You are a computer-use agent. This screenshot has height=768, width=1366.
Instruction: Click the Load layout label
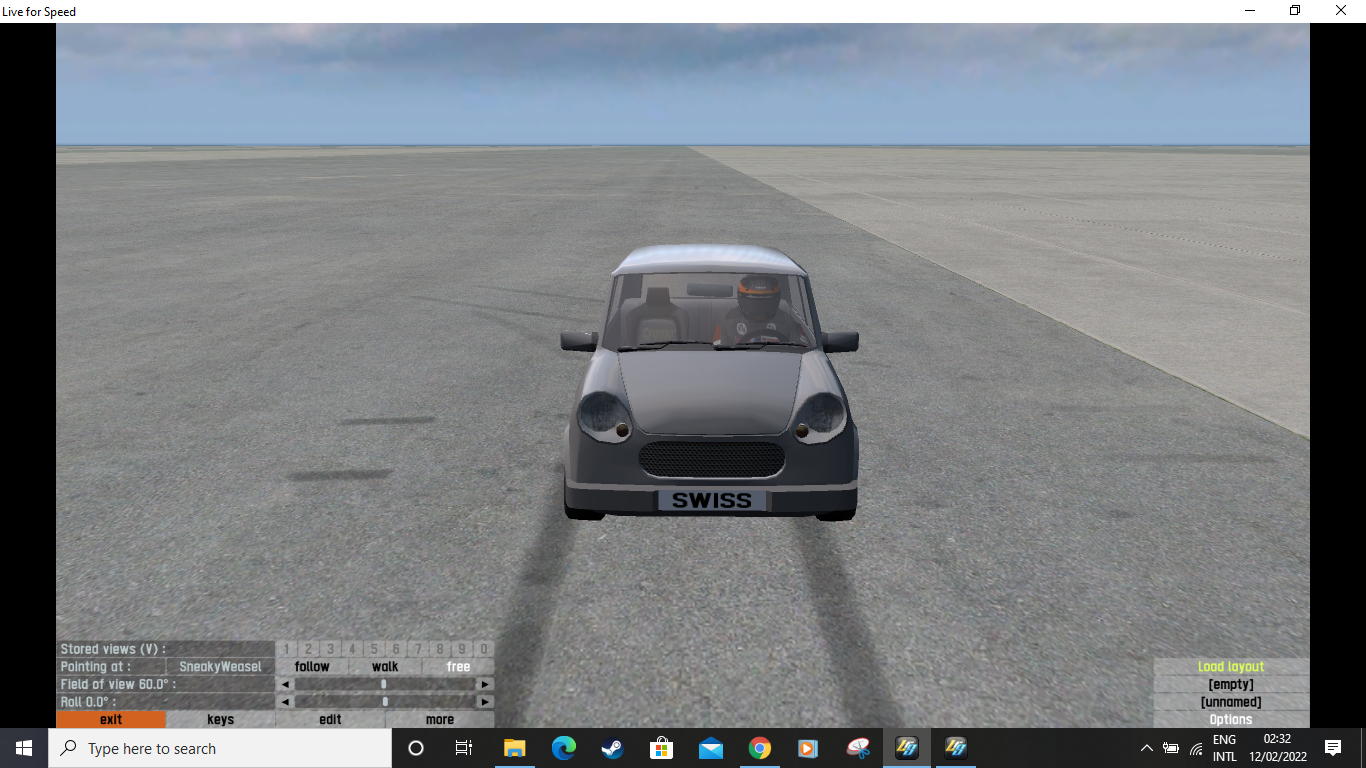click(x=1231, y=667)
